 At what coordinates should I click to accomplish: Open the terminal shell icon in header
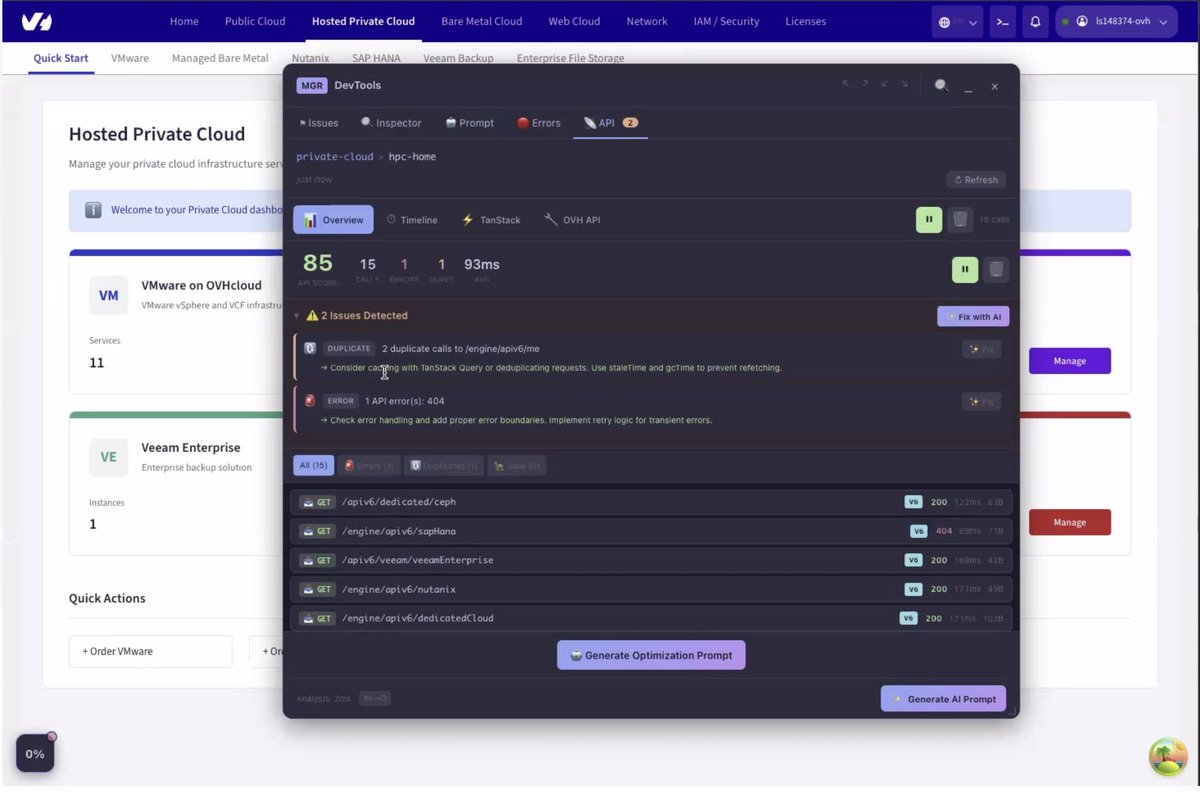(1002, 22)
